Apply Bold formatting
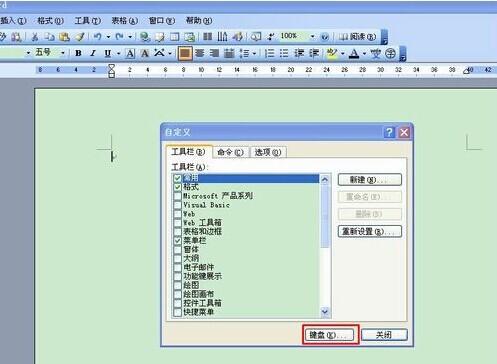The height and width of the screenshot is (364, 497). coord(78,53)
